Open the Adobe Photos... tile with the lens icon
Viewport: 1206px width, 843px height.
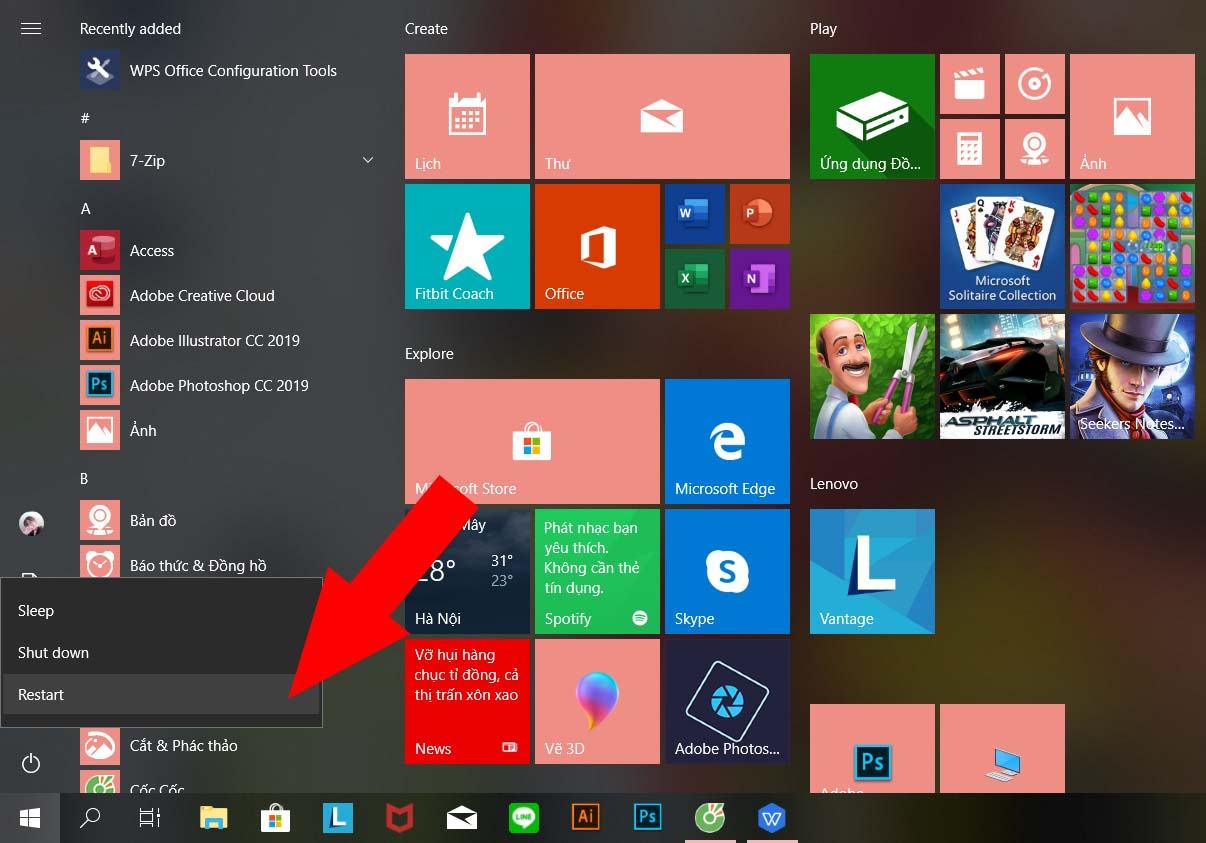pos(727,701)
